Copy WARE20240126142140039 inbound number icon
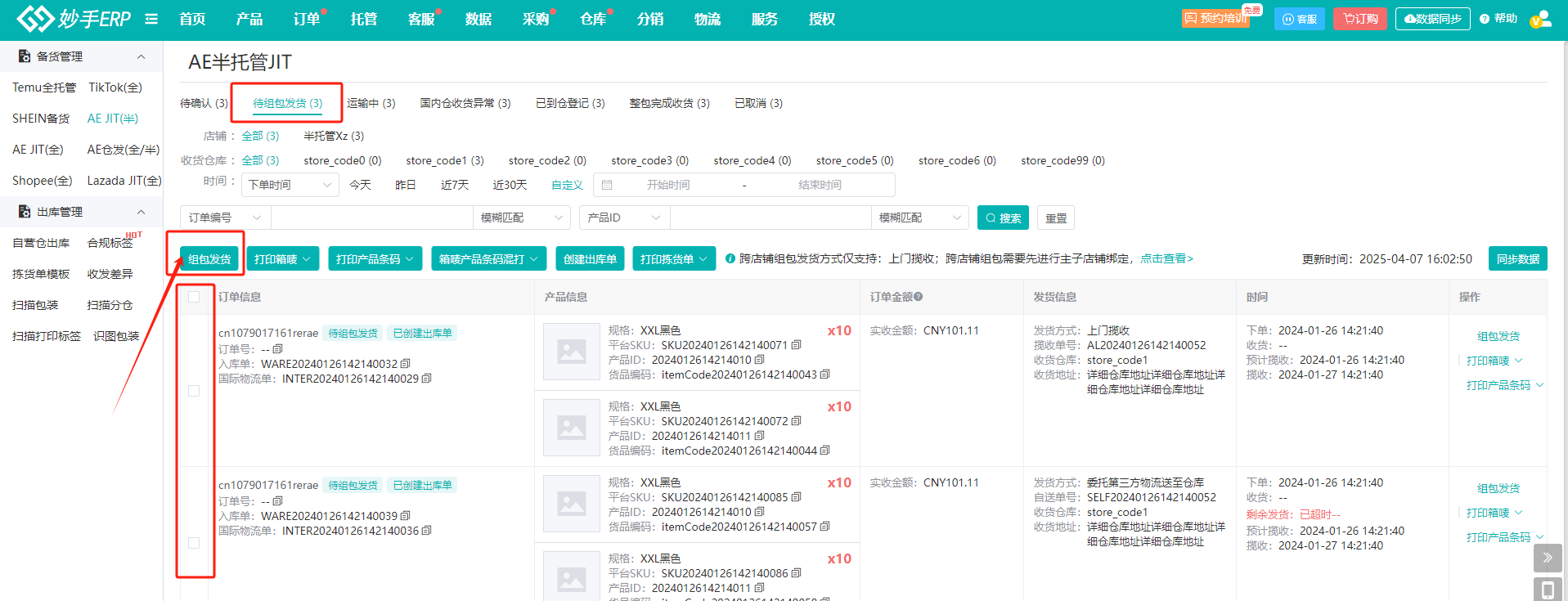This screenshot has width=1568, height=601. [x=406, y=516]
